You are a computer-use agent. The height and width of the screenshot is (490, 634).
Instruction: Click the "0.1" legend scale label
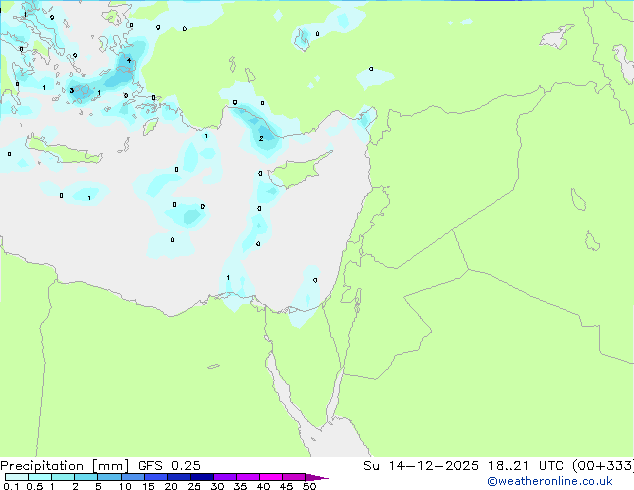pyautogui.click(x=11, y=486)
